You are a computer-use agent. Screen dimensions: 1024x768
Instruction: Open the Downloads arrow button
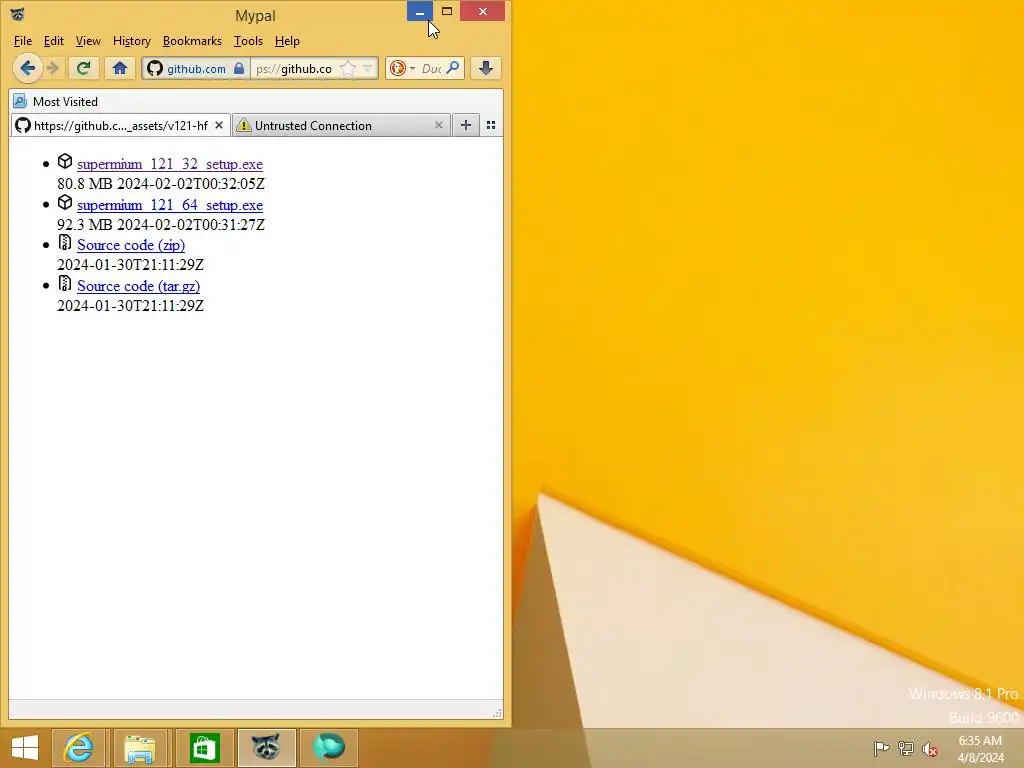click(486, 68)
